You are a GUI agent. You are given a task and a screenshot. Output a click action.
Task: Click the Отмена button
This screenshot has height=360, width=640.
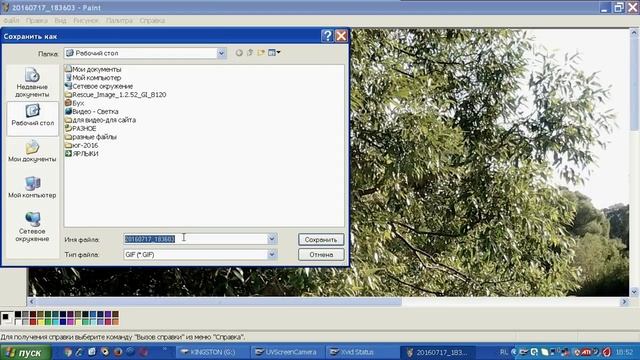point(321,254)
